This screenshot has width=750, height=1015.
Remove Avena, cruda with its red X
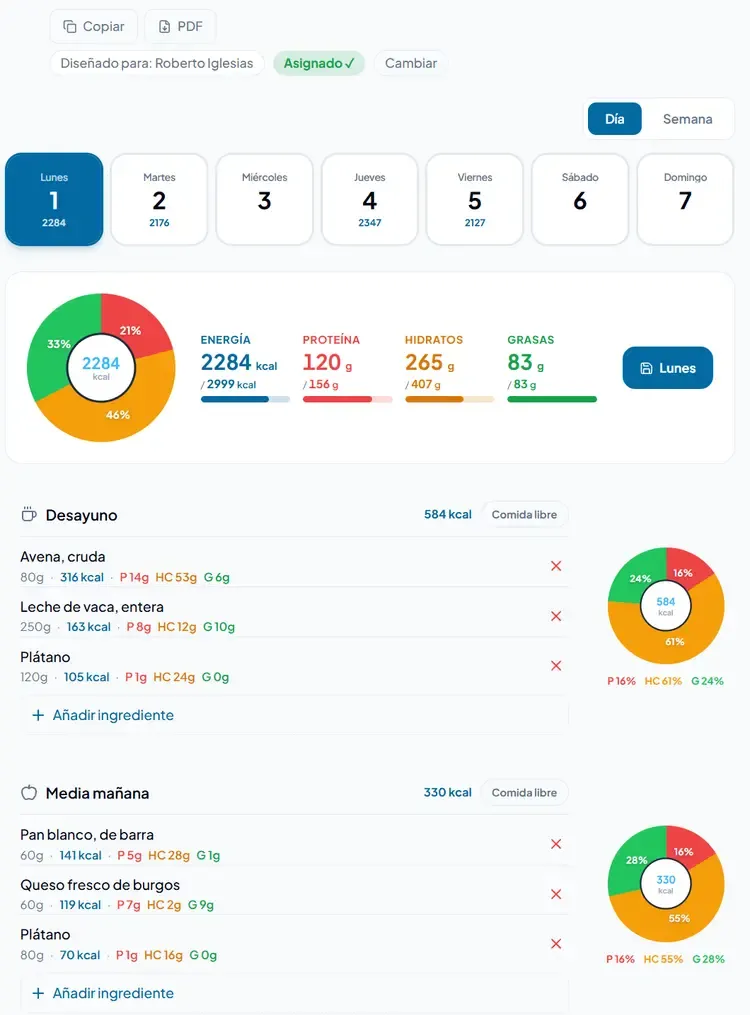(556, 566)
